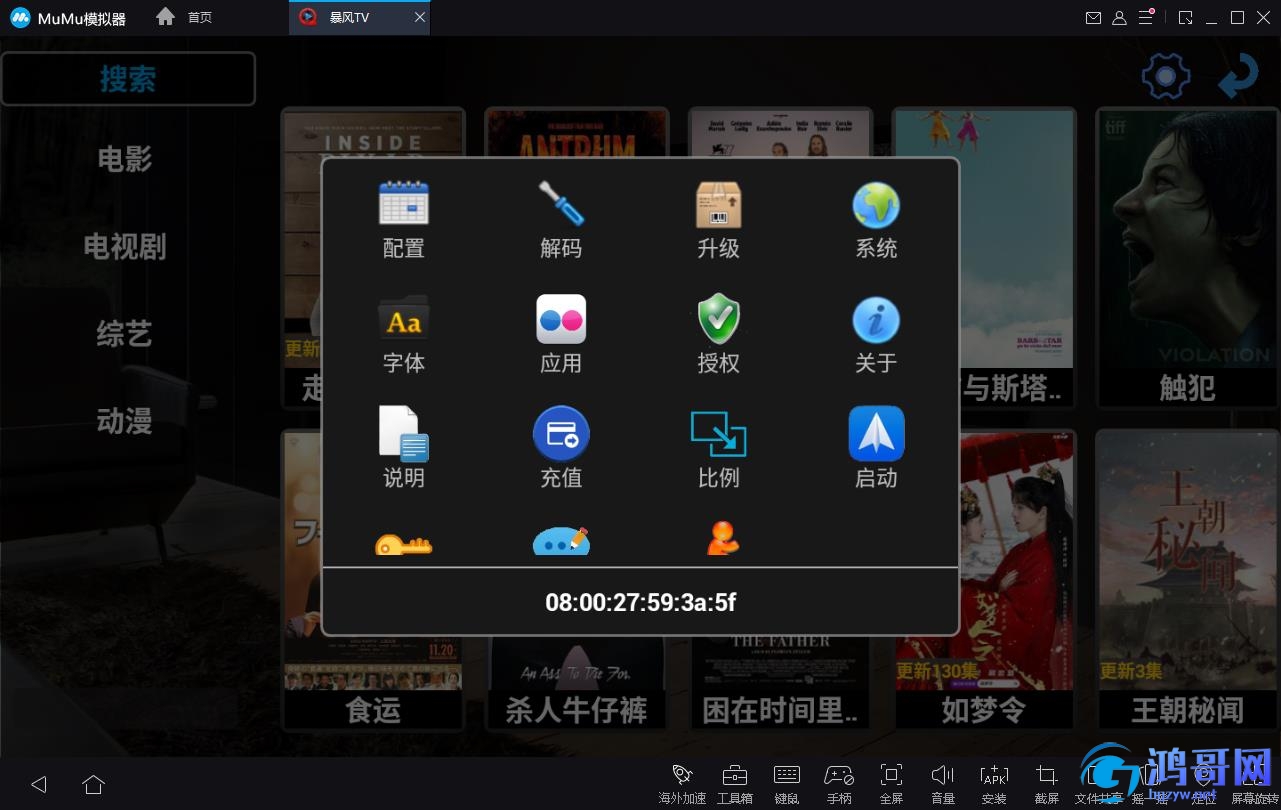The height and width of the screenshot is (810, 1281).
Task: Select the 比例 aspect ratio icon
Action: coord(718,434)
